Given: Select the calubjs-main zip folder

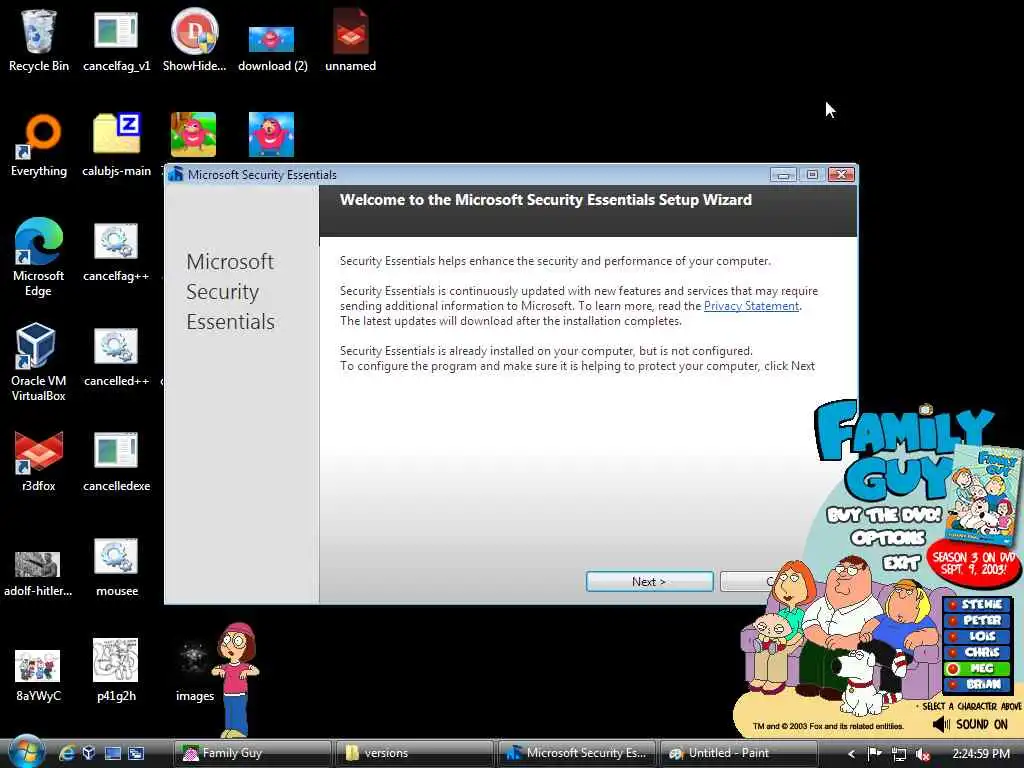Looking at the screenshot, I should (116, 145).
